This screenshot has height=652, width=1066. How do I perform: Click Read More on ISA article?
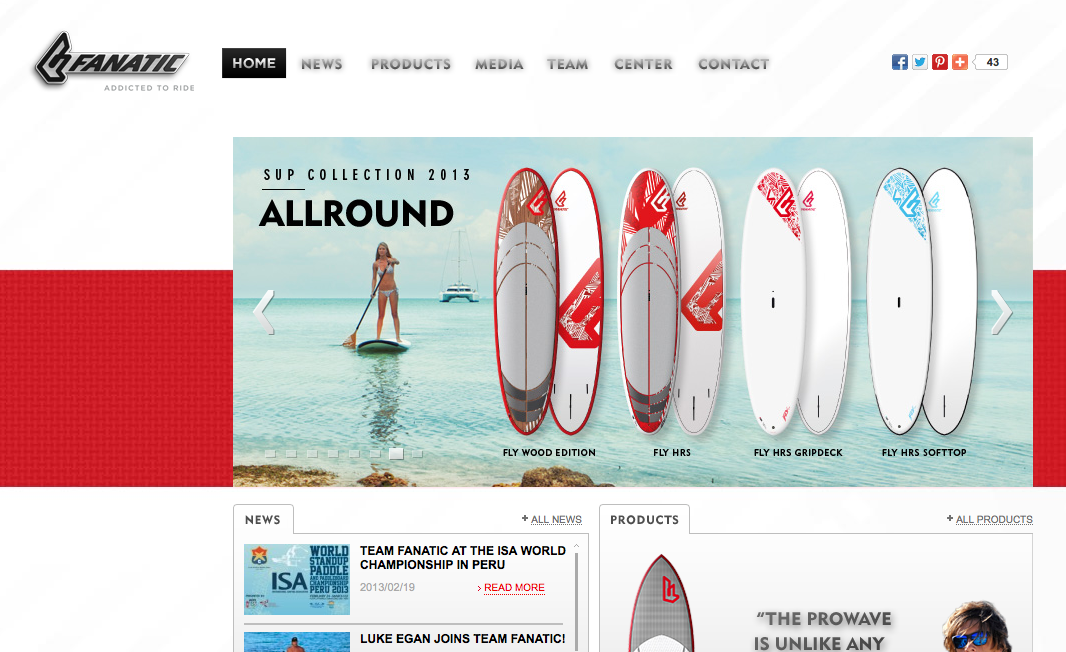(x=511, y=587)
